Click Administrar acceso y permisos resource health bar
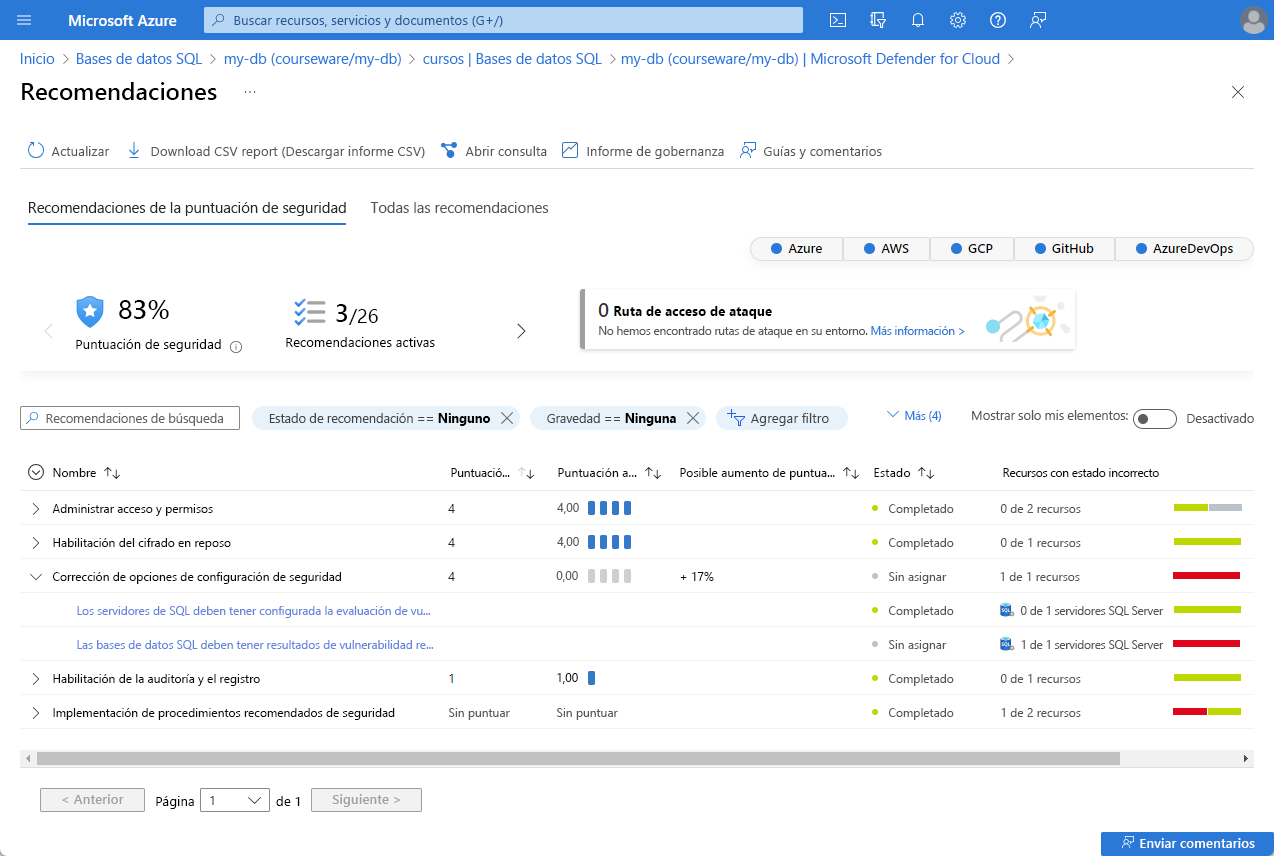Viewport: 1274px width, 856px height. pyautogui.click(x=1207, y=508)
